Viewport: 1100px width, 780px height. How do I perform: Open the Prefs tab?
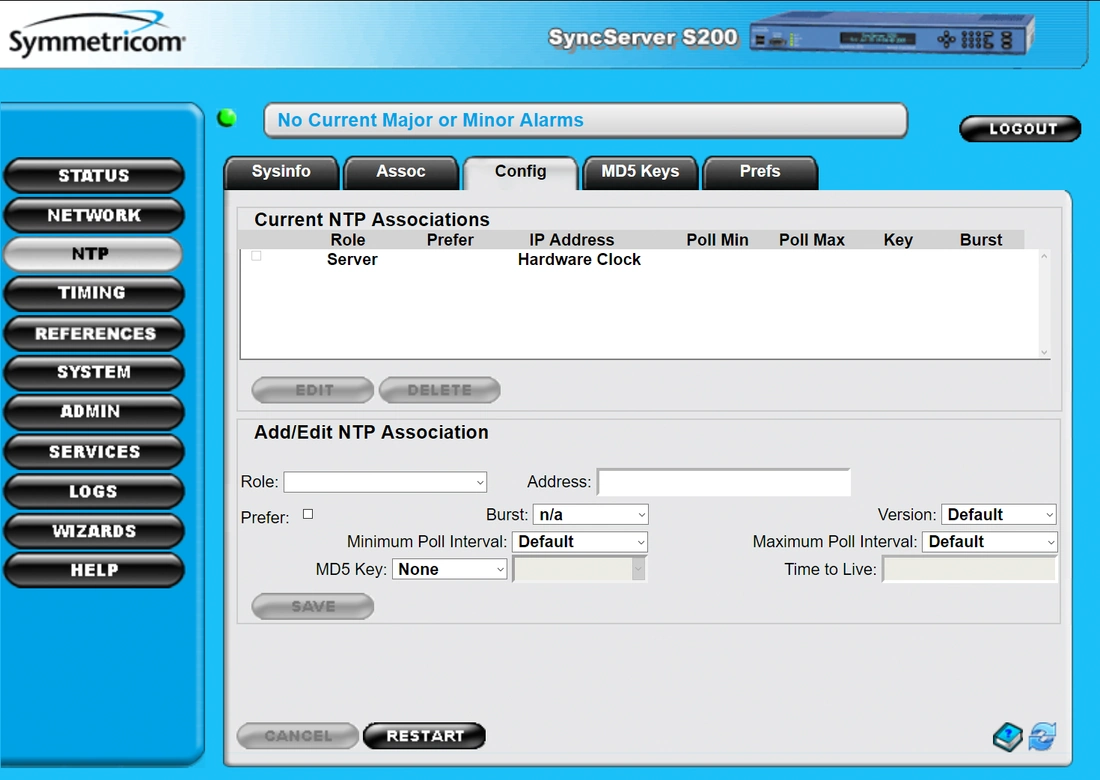pyautogui.click(x=760, y=172)
